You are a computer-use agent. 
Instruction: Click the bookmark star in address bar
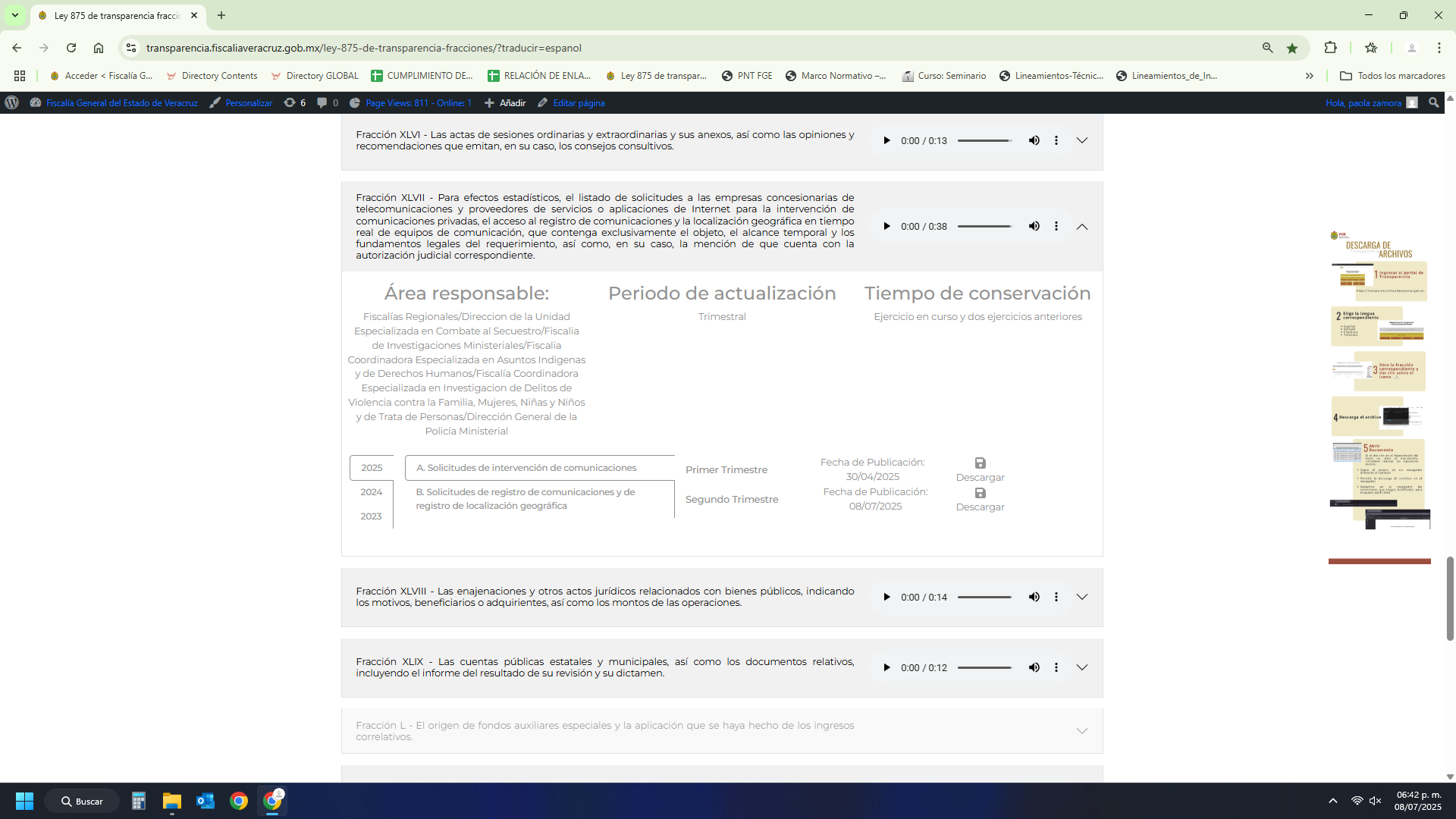pyautogui.click(x=1292, y=48)
